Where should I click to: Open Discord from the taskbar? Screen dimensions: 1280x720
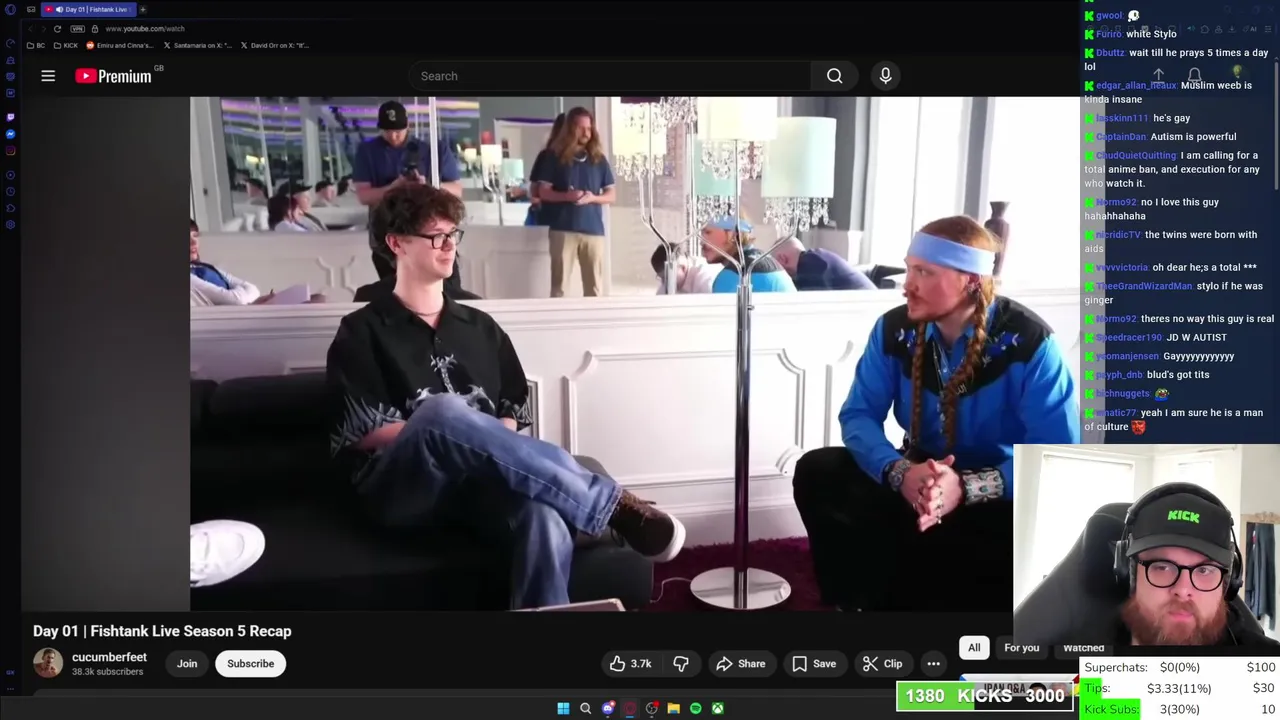(x=607, y=708)
